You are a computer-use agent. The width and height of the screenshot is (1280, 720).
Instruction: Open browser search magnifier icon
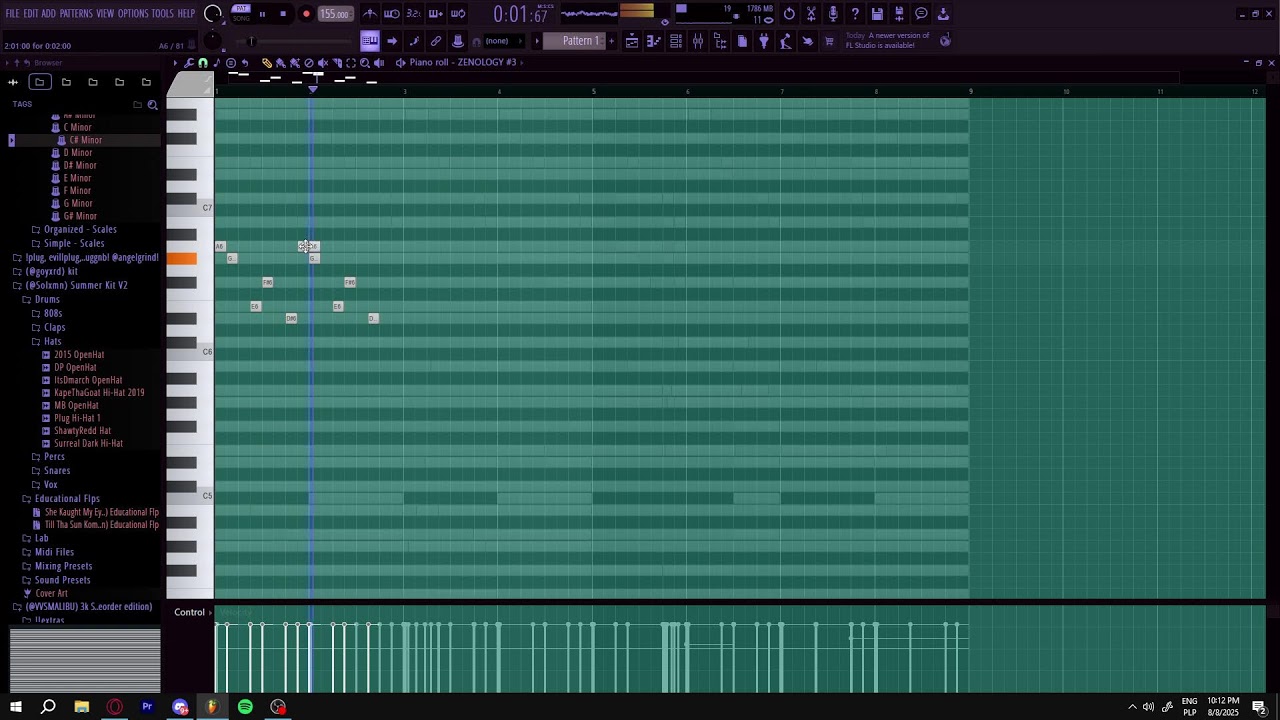(152, 104)
